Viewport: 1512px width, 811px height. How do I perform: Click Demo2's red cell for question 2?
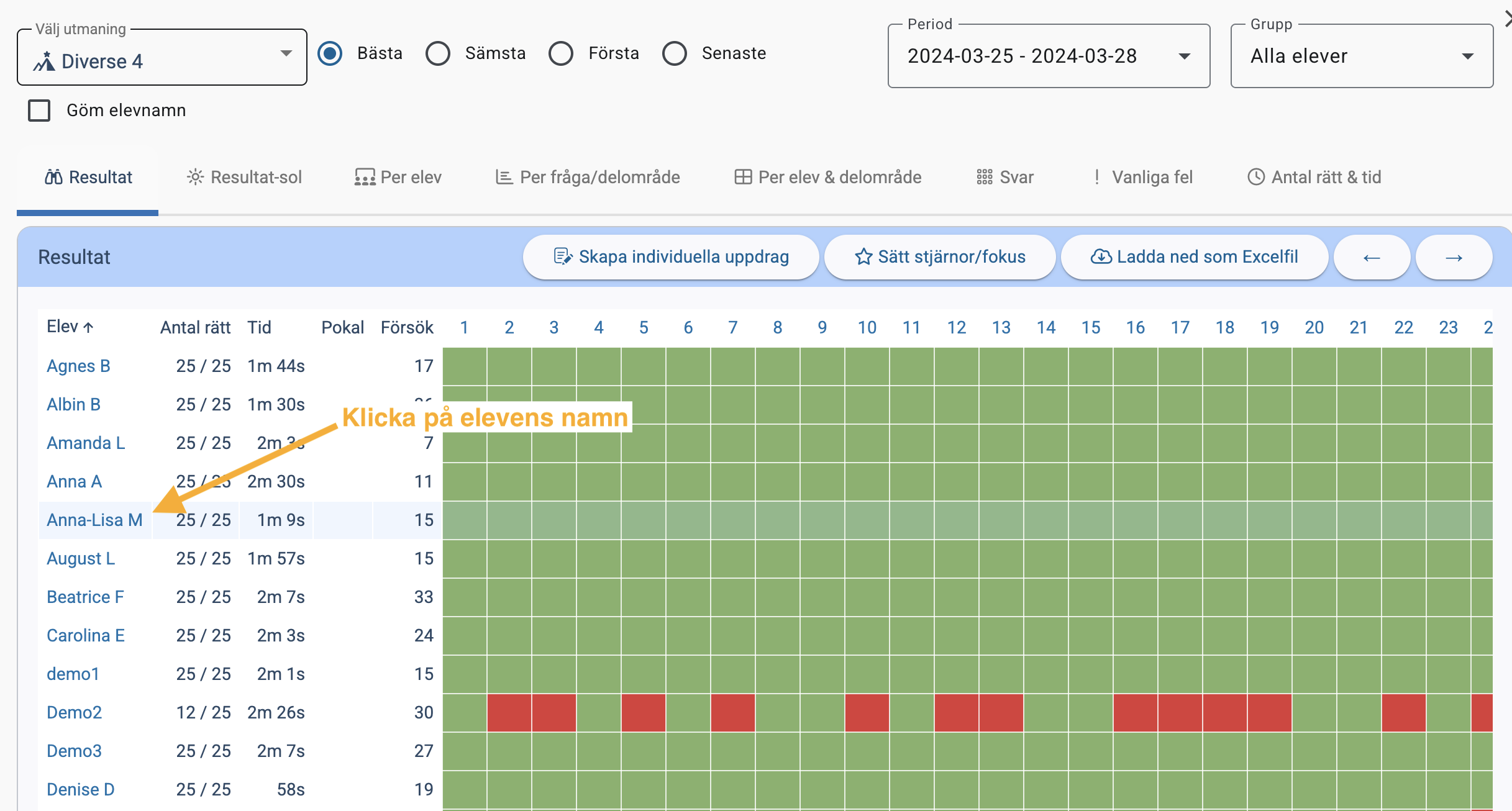(x=509, y=713)
